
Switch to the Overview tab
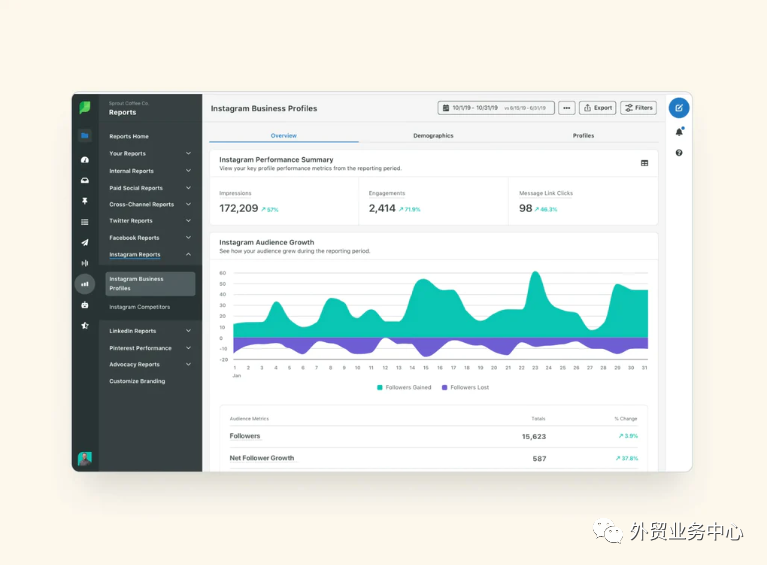[x=284, y=136]
